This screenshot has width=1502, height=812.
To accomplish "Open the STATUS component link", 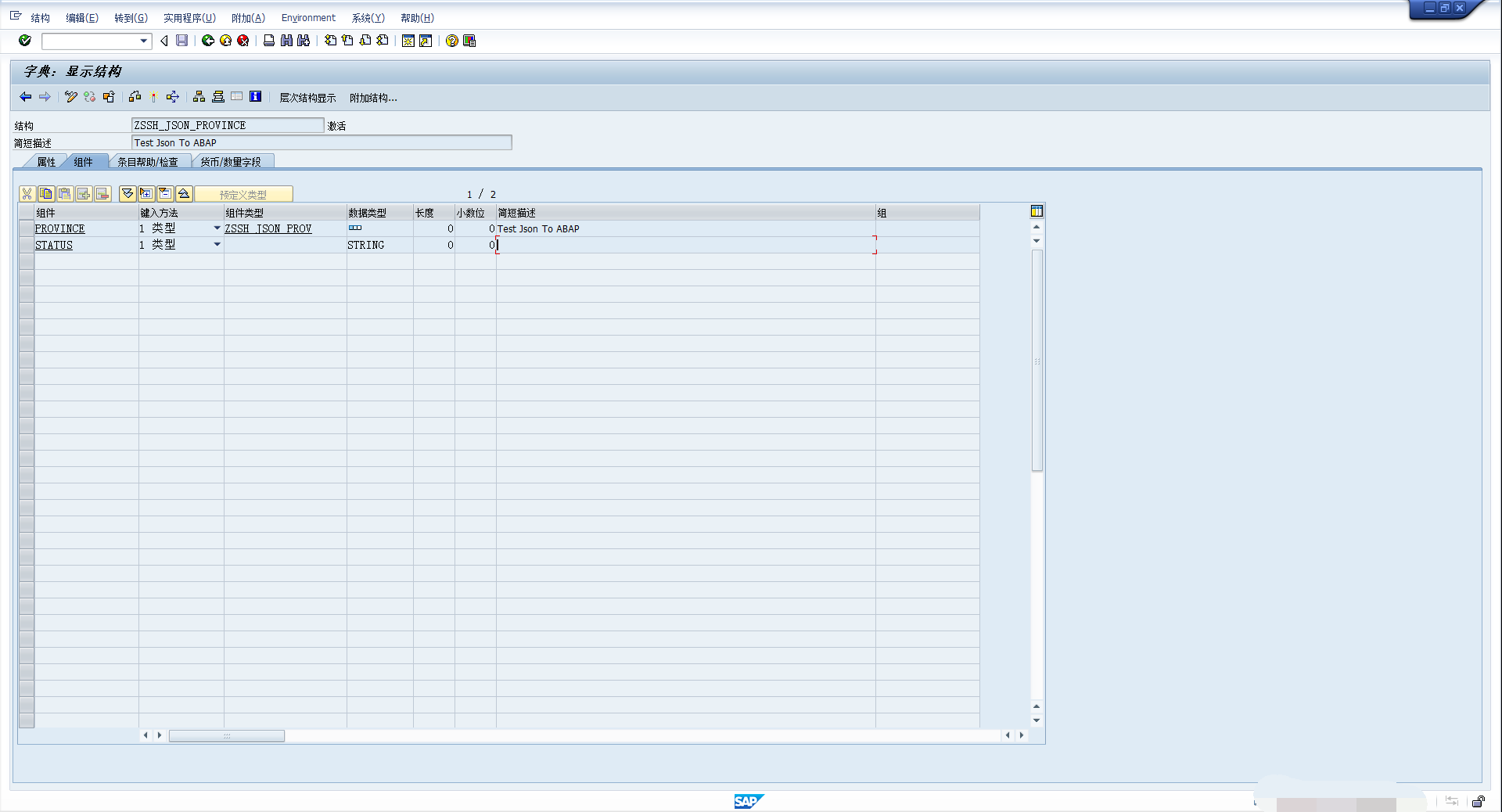I will [x=54, y=245].
